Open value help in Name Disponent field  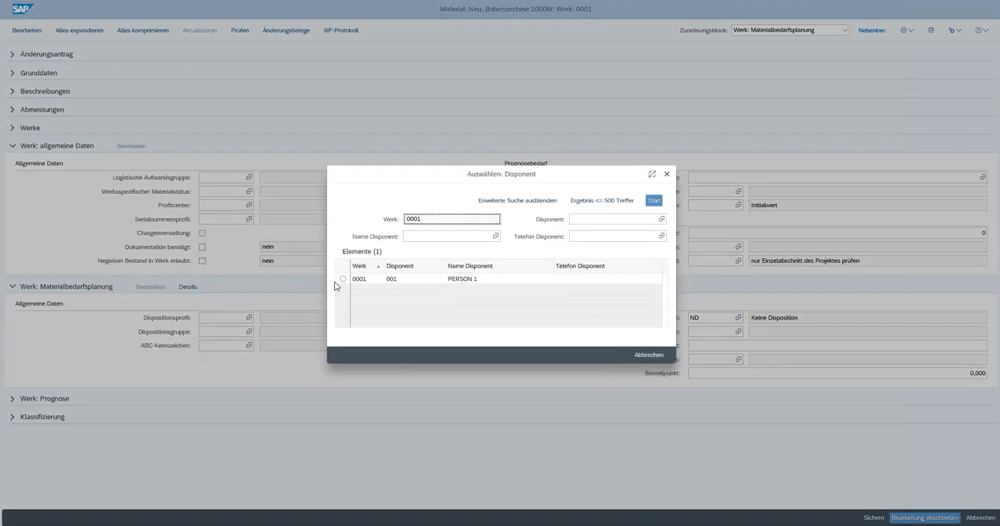tap(496, 236)
